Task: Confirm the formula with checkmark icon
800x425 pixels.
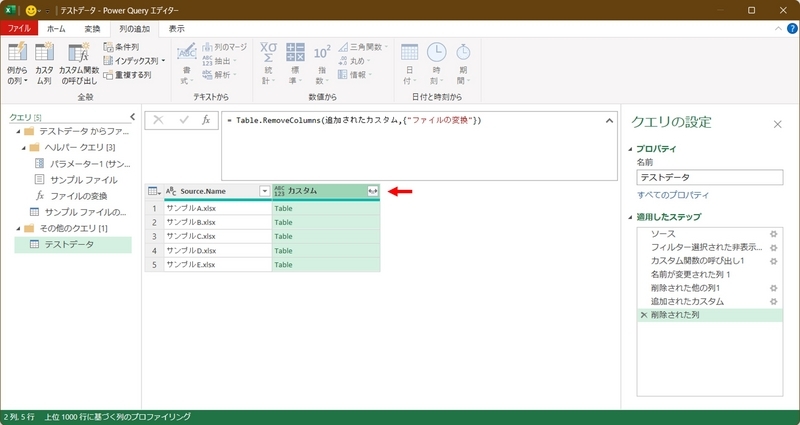Action: [x=184, y=120]
